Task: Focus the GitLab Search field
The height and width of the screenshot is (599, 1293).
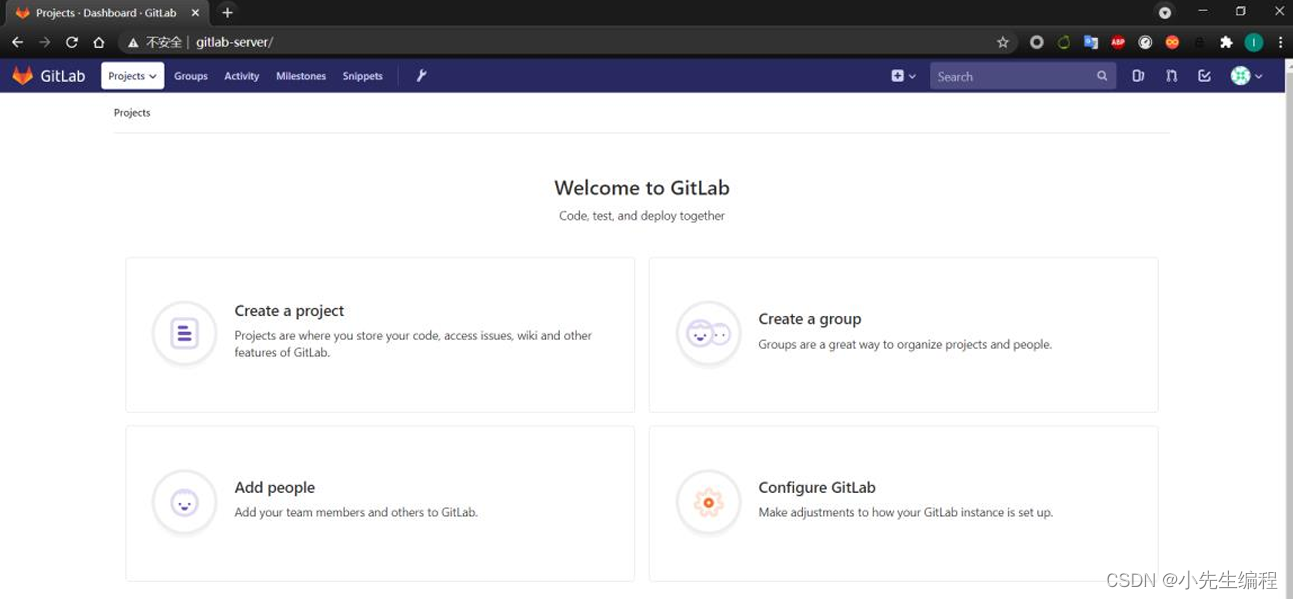Action: coord(1023,76)
